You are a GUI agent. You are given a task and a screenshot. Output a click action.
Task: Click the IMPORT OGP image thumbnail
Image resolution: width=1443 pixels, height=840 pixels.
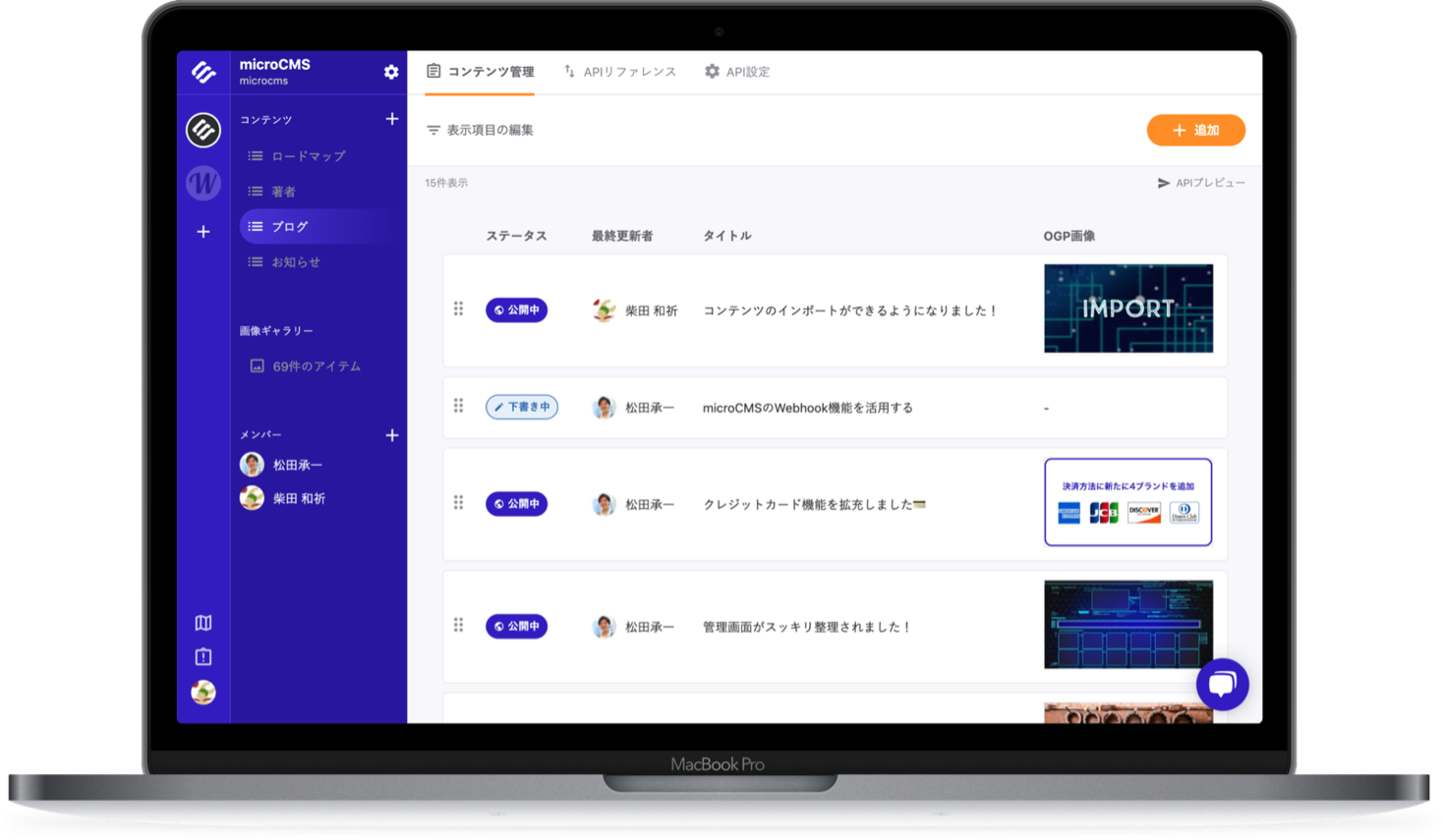(1127, 308)
